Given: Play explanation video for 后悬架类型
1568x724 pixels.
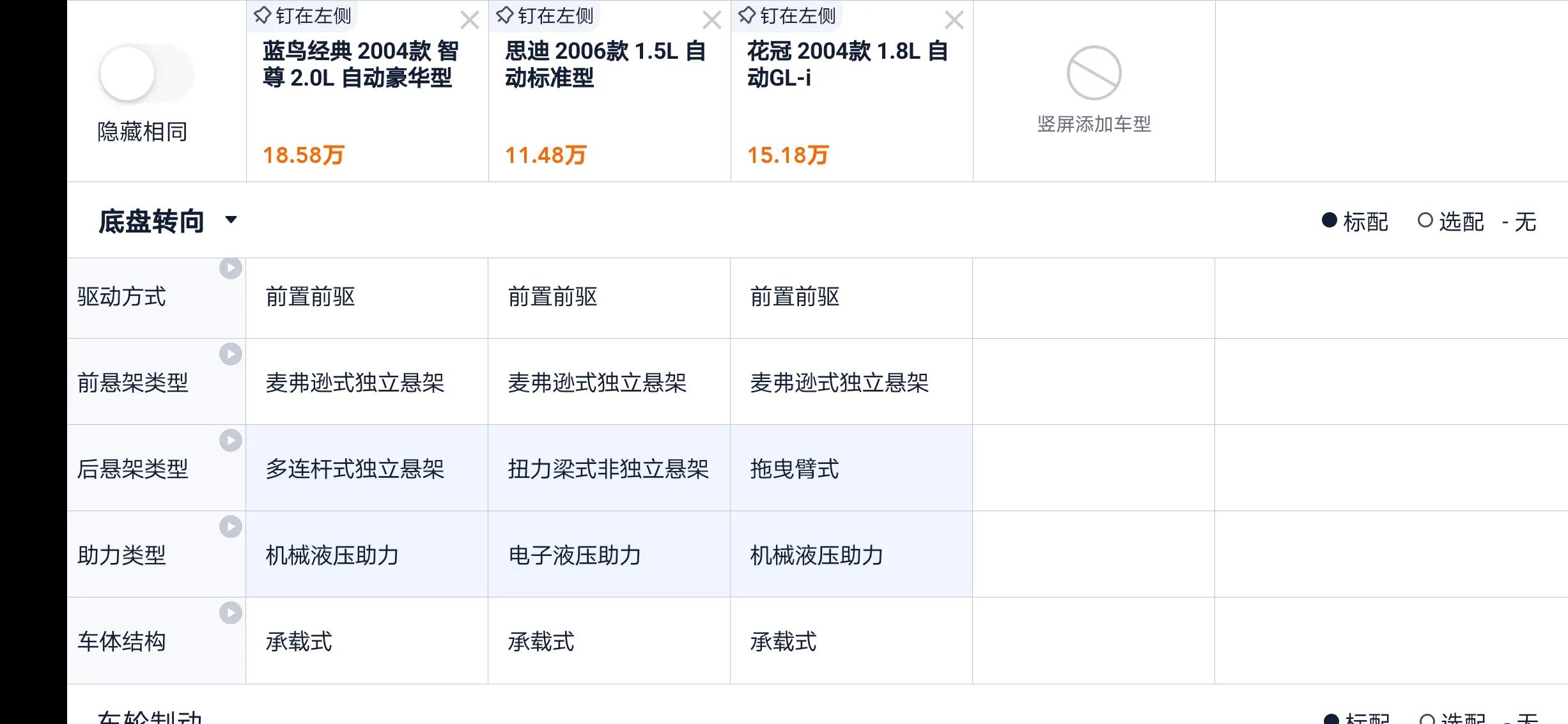Looking at the screenshot, I should tap(231, 440).
